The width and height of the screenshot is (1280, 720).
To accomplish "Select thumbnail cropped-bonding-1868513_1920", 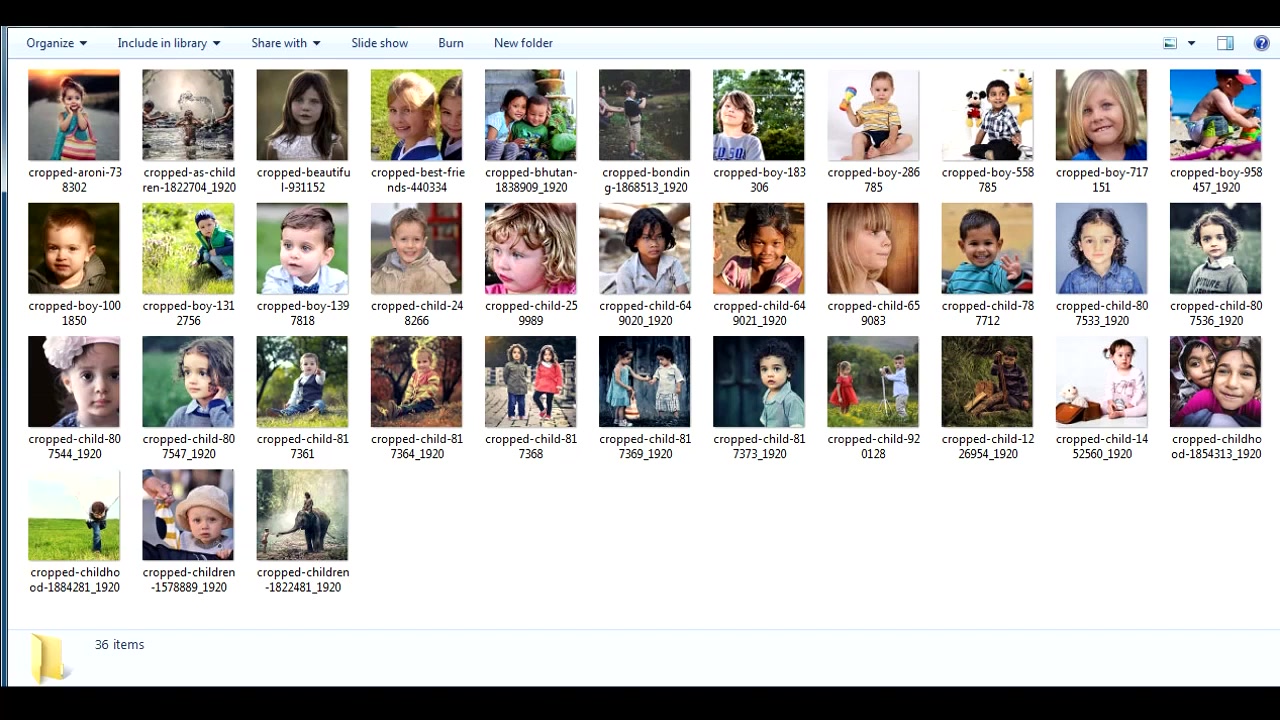I will tap(645, 114).
